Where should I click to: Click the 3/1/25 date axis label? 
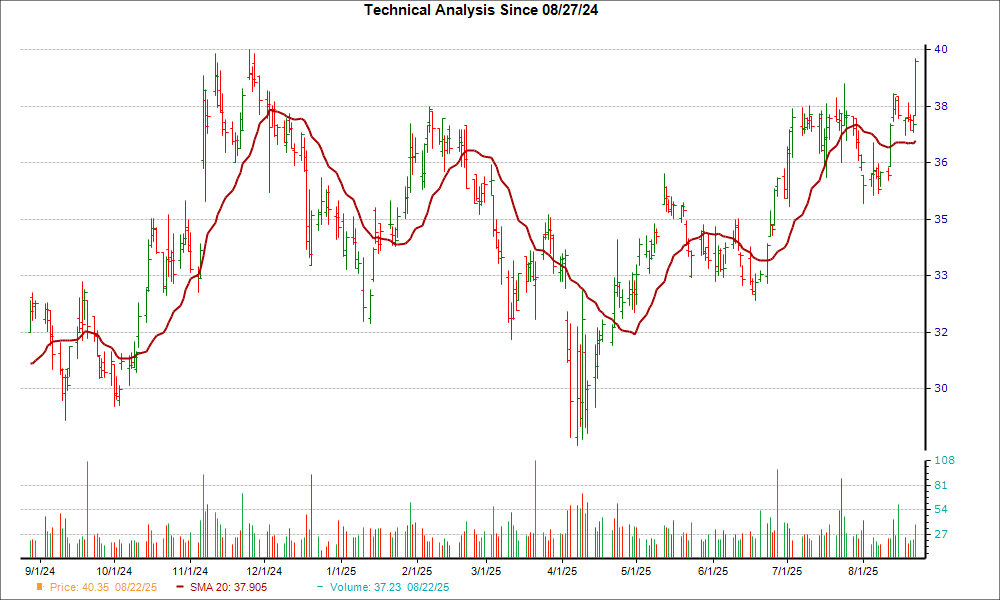[x=486, y=571]
